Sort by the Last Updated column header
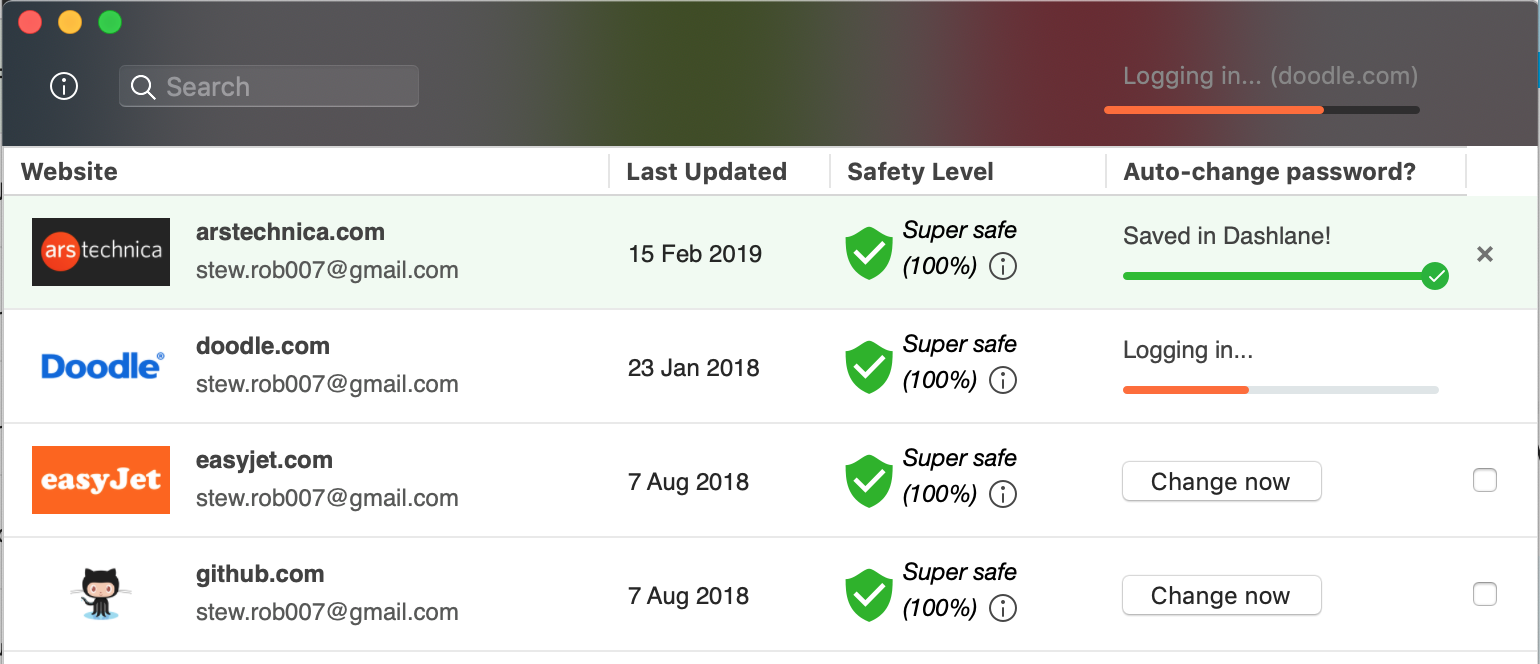The width and height of the screenshot is (1540, 664). click(x=706, y=172)
